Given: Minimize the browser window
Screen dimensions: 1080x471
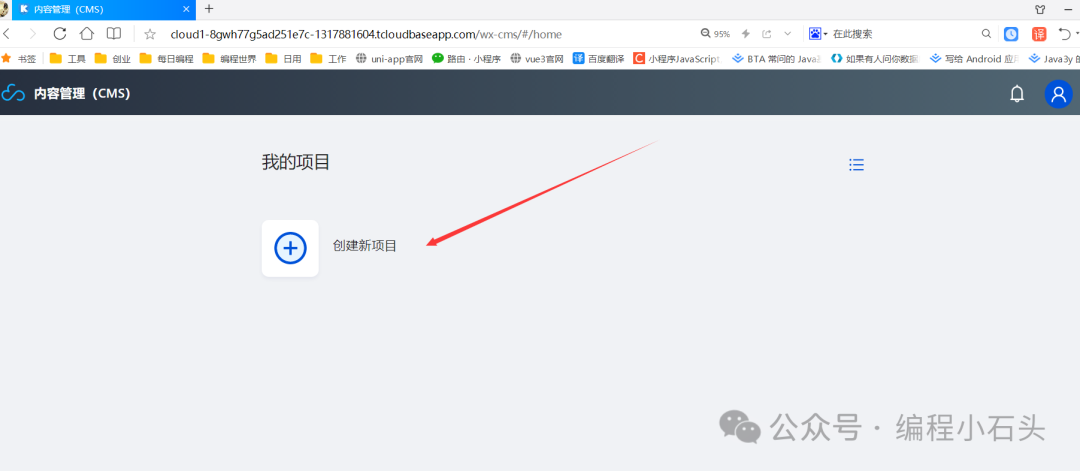Looking at the screenshot, I should click(1069, 9).
